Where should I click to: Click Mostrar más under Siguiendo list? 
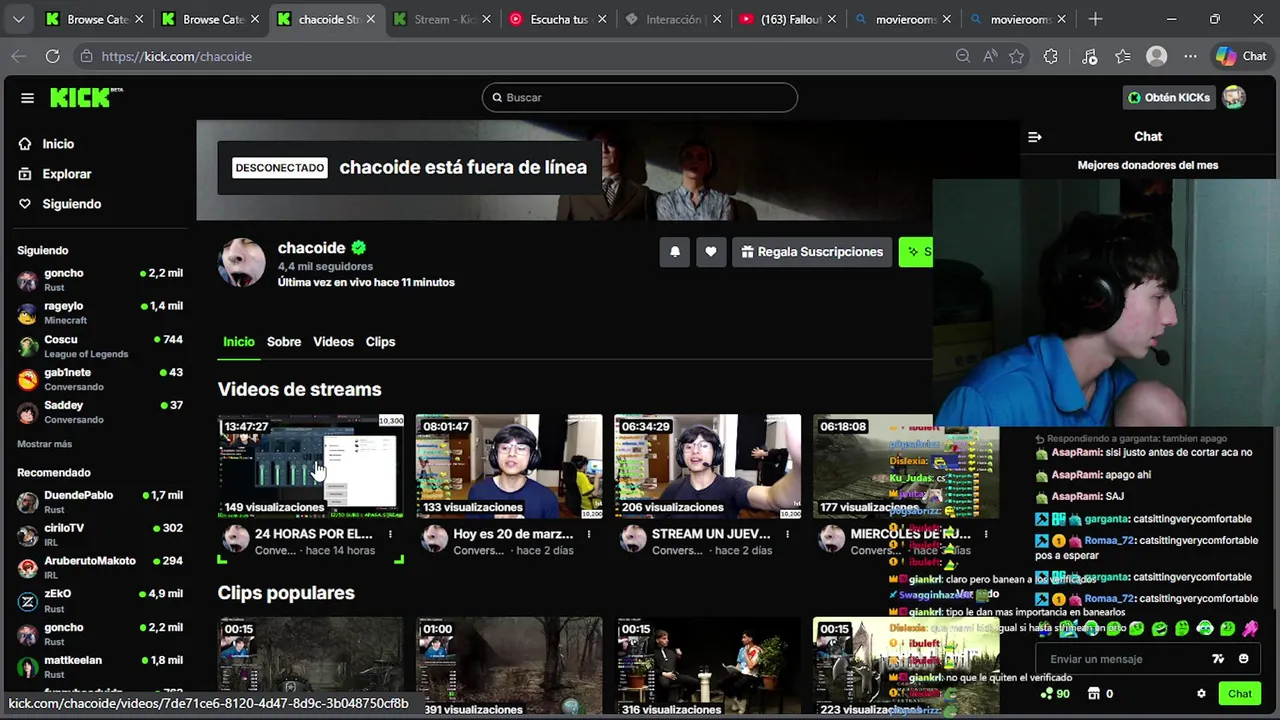pos(44,444)
